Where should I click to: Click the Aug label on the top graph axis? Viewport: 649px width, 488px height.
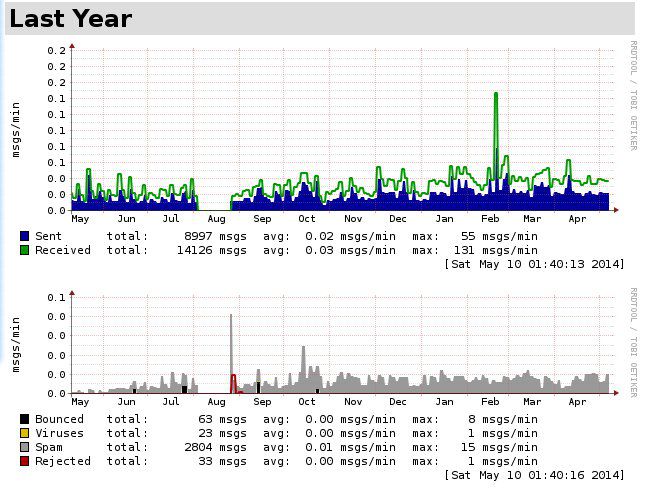[217, 218]
